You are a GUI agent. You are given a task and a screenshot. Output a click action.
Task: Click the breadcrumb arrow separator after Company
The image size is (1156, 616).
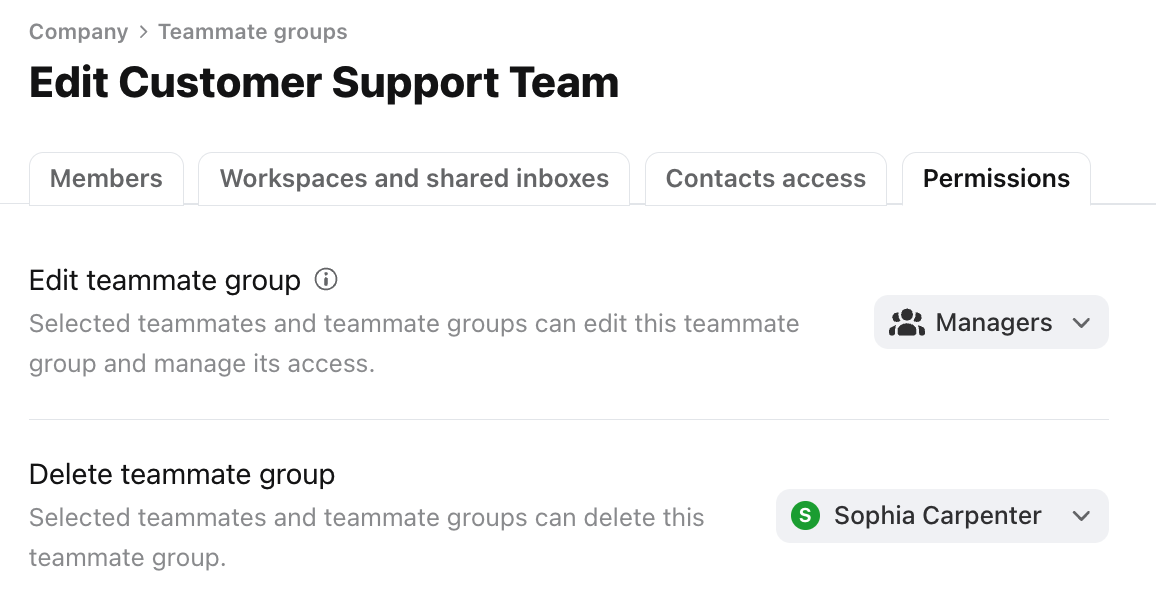143,32
